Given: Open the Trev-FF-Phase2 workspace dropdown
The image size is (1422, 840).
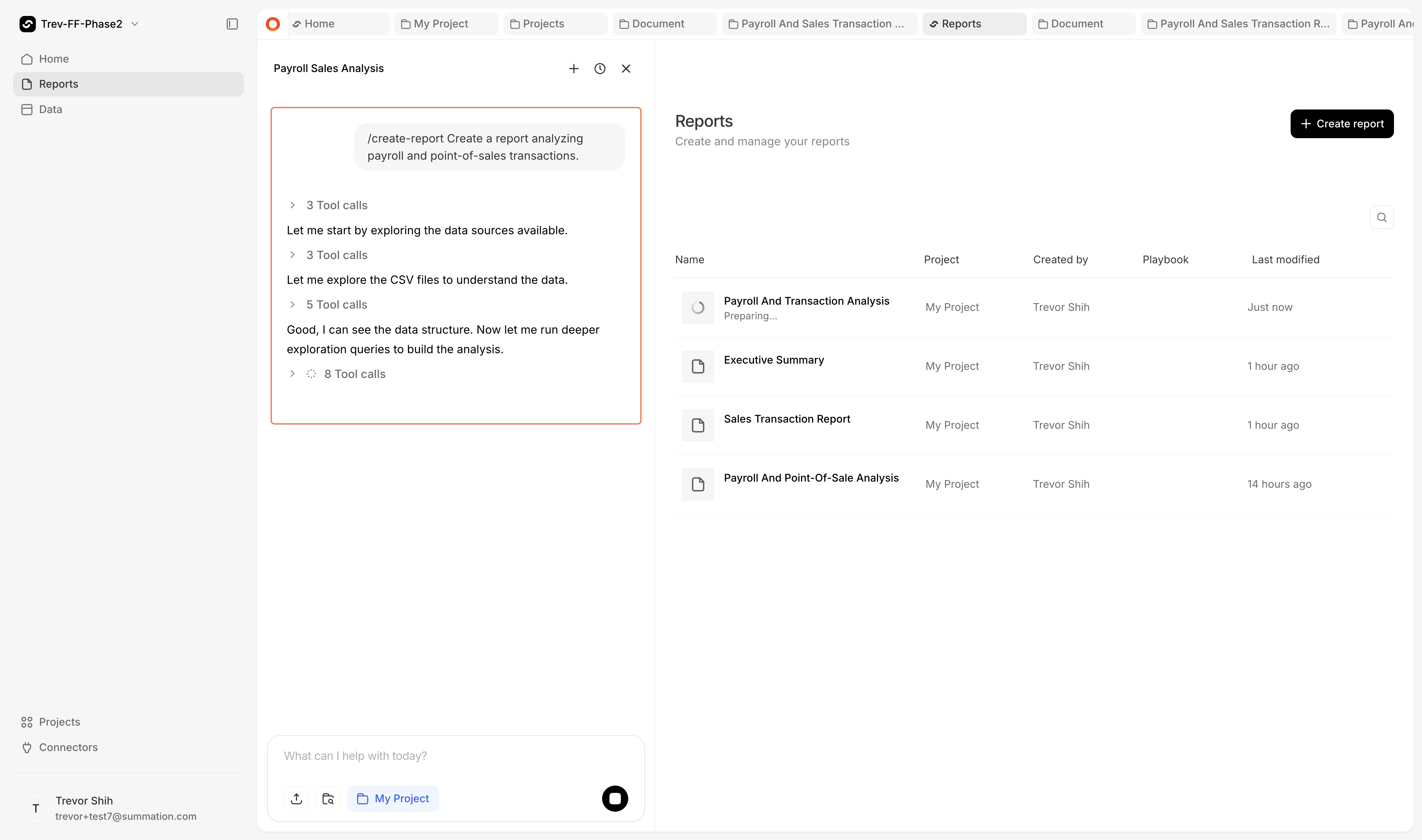Looking at the screenshot, I should tap(80, 24).
